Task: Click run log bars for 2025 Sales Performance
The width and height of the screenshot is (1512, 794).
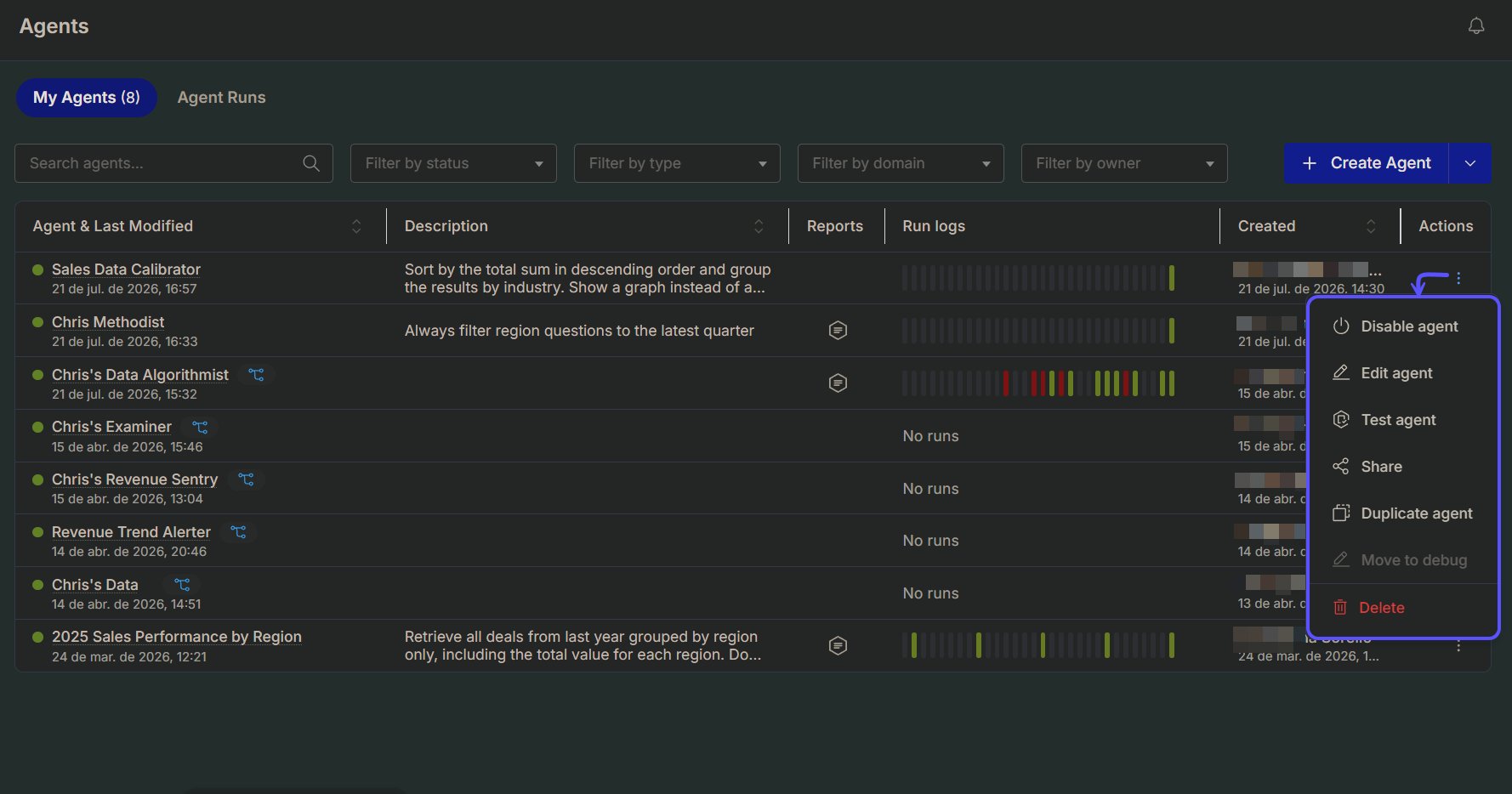Action: click(x=1038, y=645)
